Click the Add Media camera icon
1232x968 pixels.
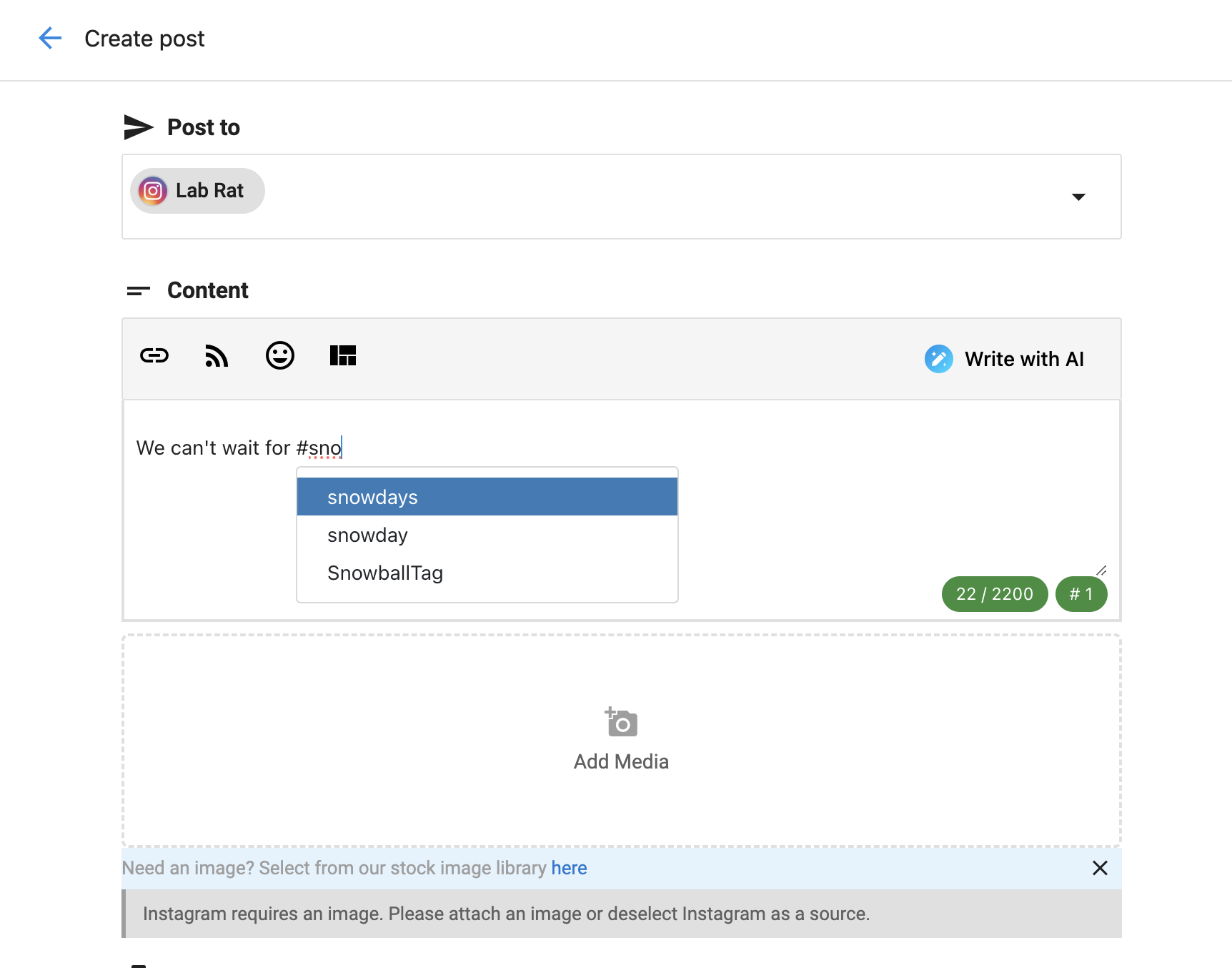(621, 722)
